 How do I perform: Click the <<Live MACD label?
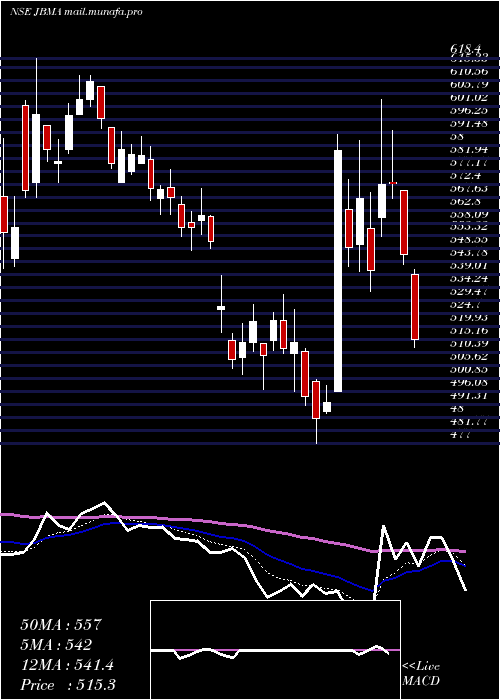click(x=421, y=674)
